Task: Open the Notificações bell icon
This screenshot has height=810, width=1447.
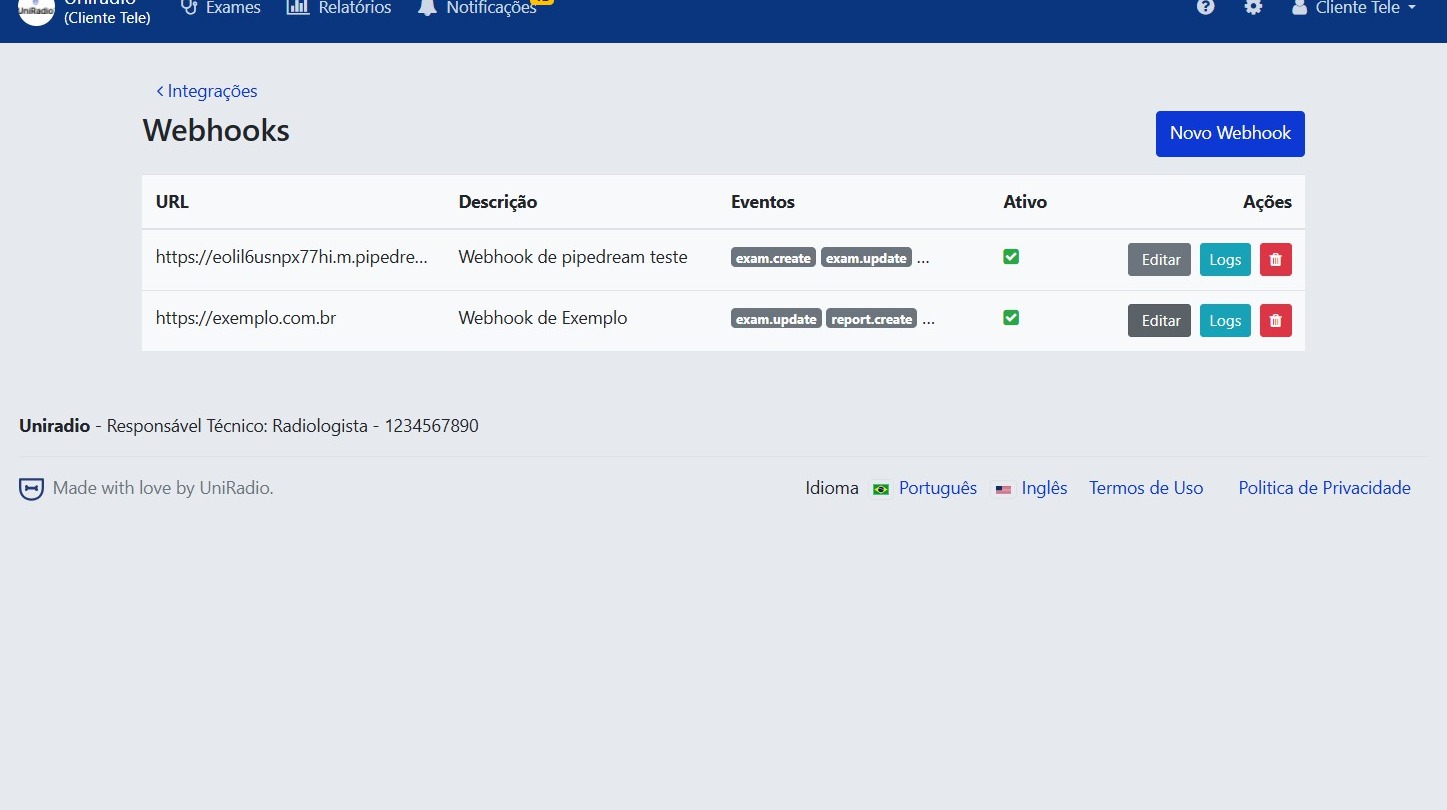Action: tap(428, 8)
